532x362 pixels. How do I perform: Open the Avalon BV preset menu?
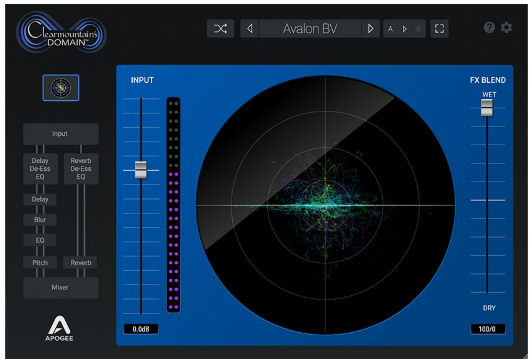tap(310, 28)
